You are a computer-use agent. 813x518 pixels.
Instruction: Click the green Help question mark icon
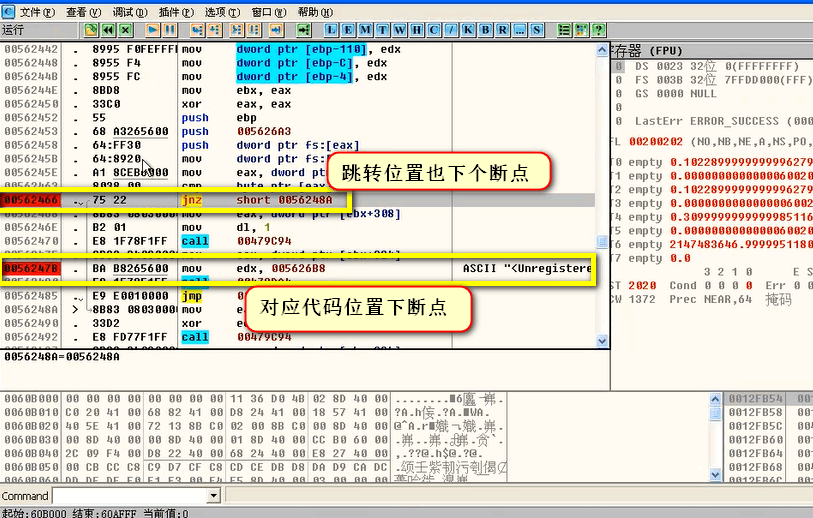(599, 30)
